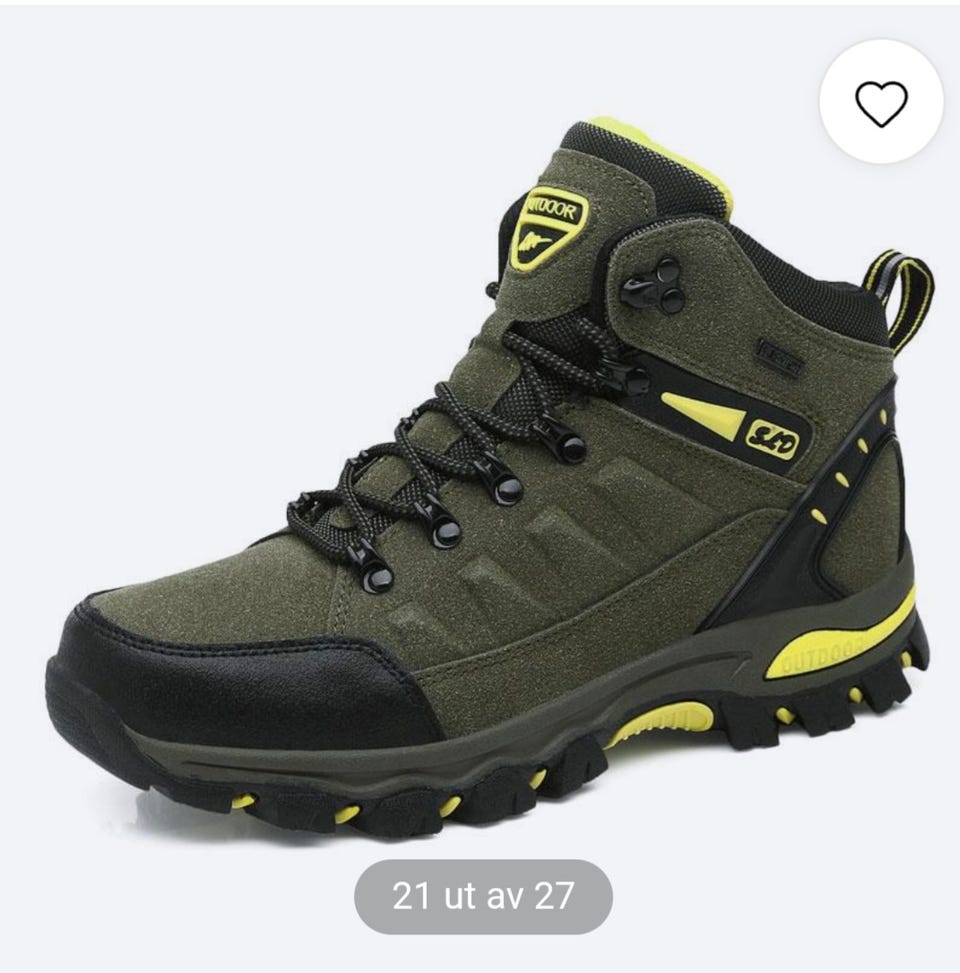
Task: Click the white circle around the heart
Action: tap(881, 101)
